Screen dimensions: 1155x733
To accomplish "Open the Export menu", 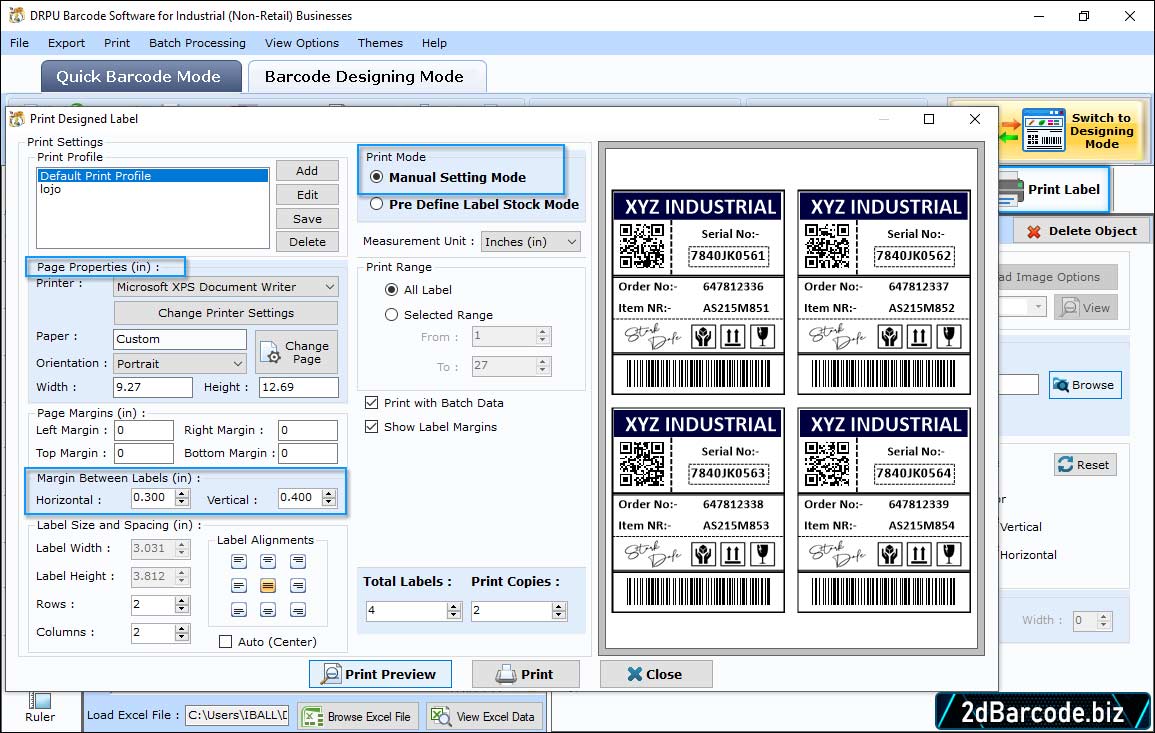I will (x=66, y=43).
